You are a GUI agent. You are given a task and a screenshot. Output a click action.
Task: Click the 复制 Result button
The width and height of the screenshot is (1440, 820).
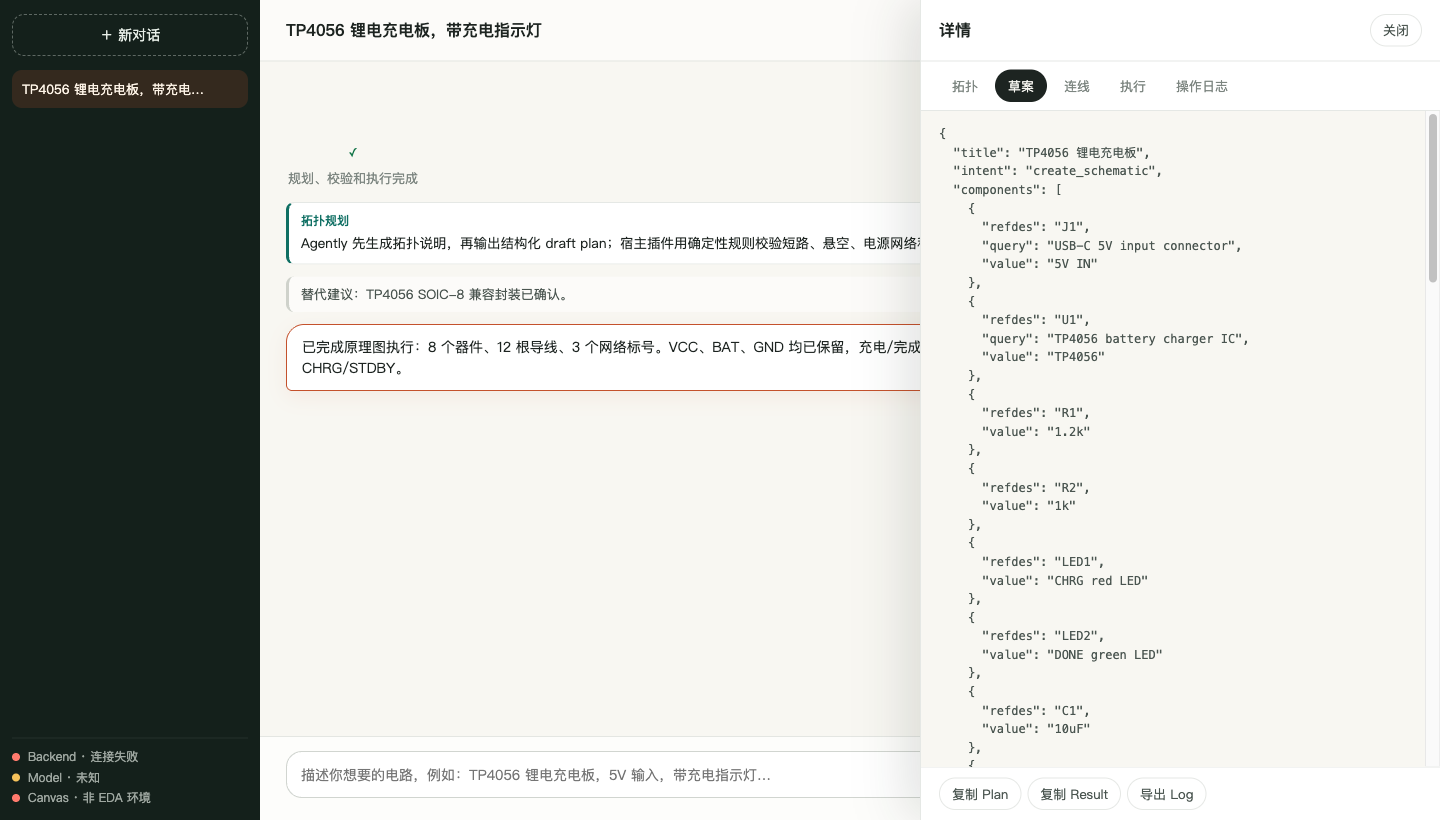click(1074, 794)
